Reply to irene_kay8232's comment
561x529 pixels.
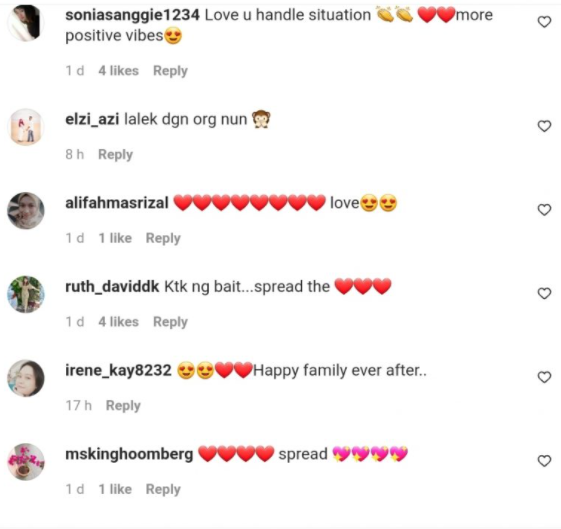(123, 406)
